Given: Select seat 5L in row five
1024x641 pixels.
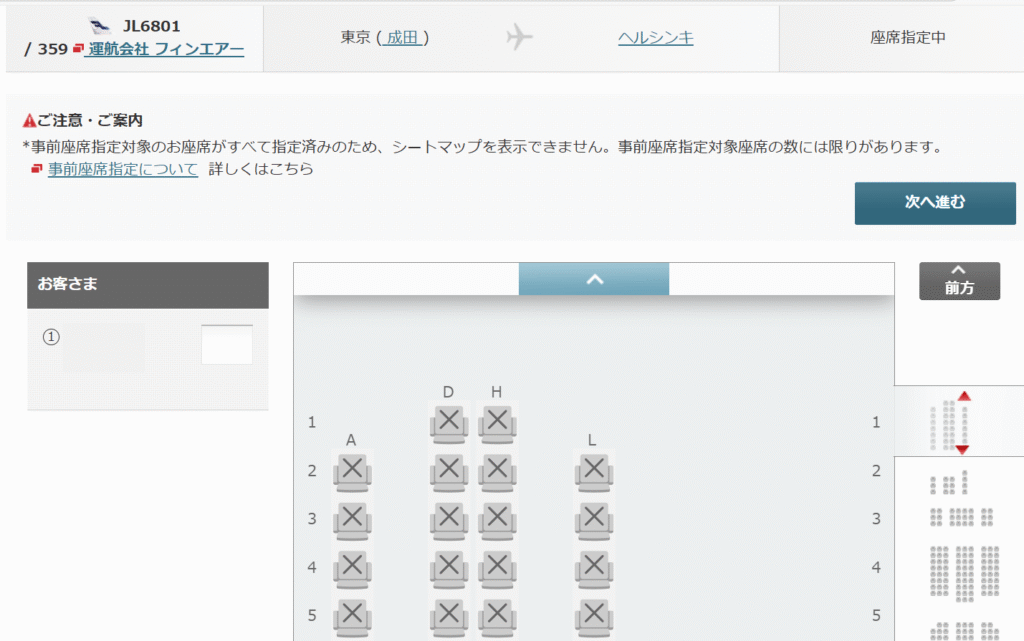Looking at the screenshot, I should click(x=594, y=614).
